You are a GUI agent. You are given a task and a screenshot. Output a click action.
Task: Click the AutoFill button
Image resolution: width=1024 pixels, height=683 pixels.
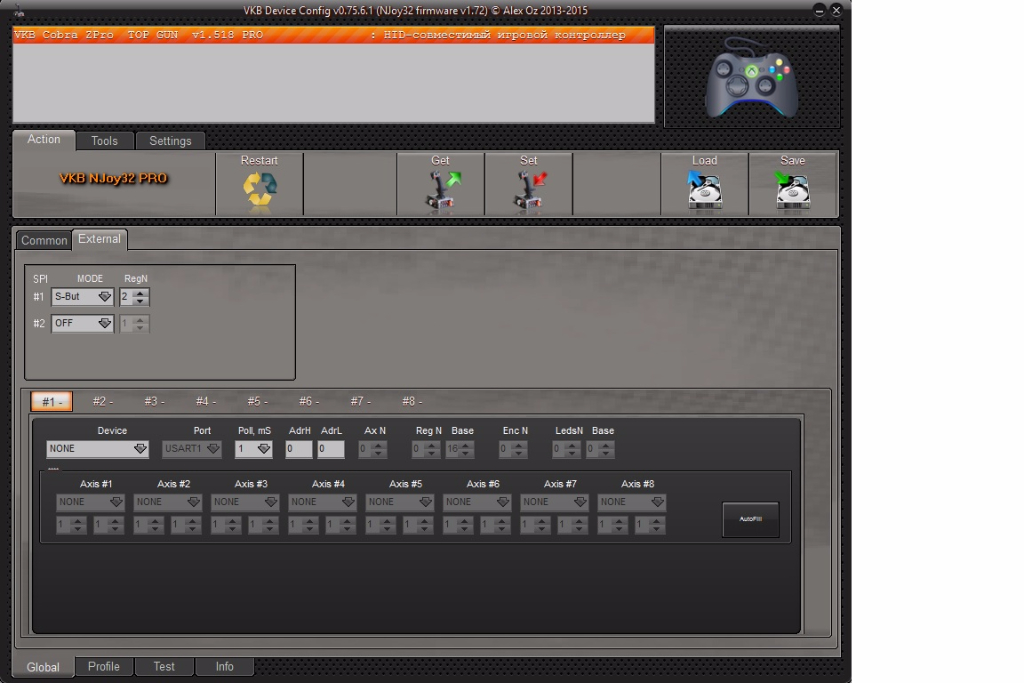click(x=750, y=519)
